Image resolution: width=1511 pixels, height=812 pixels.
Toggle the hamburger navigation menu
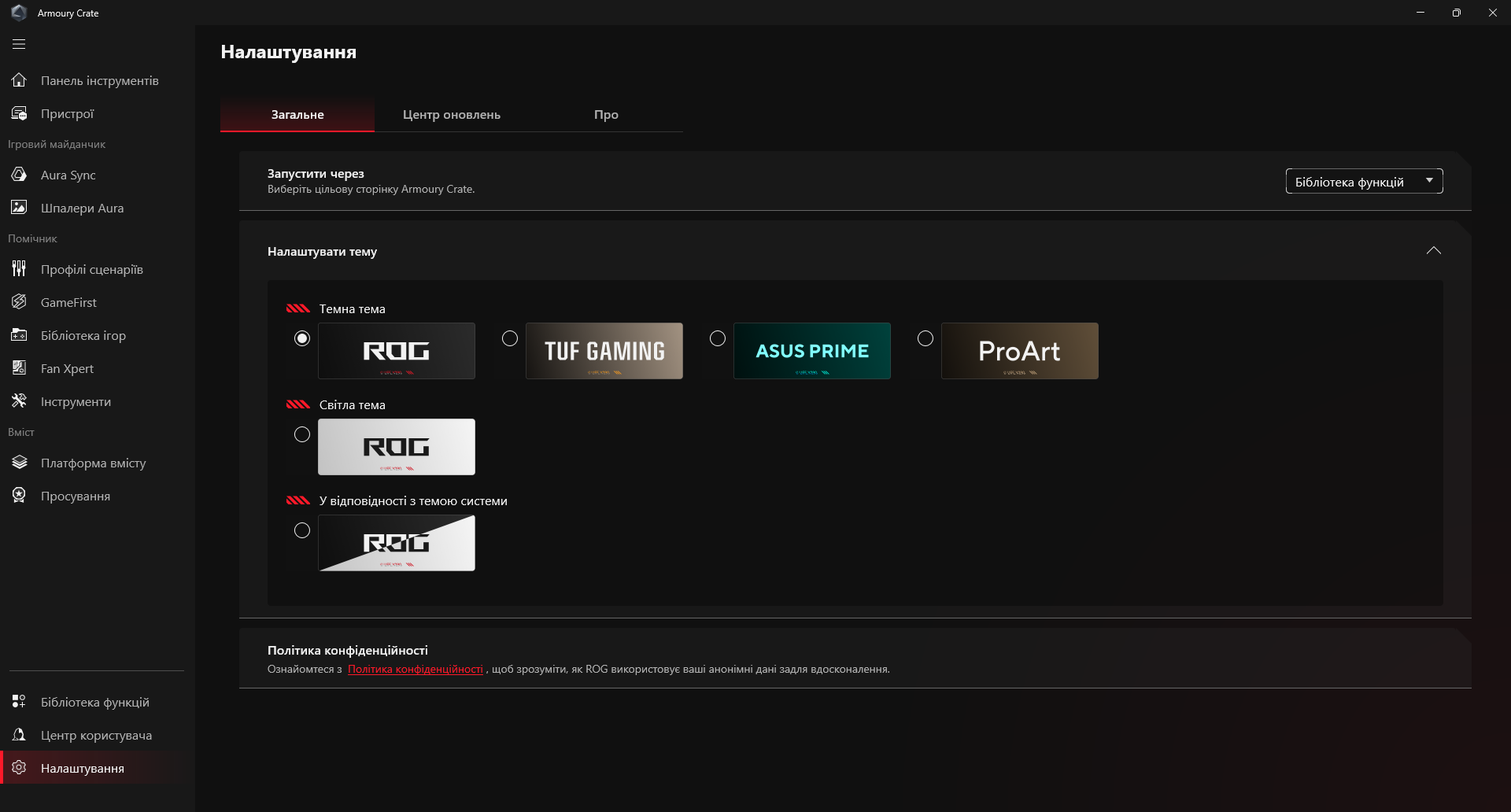pos(19,44)
